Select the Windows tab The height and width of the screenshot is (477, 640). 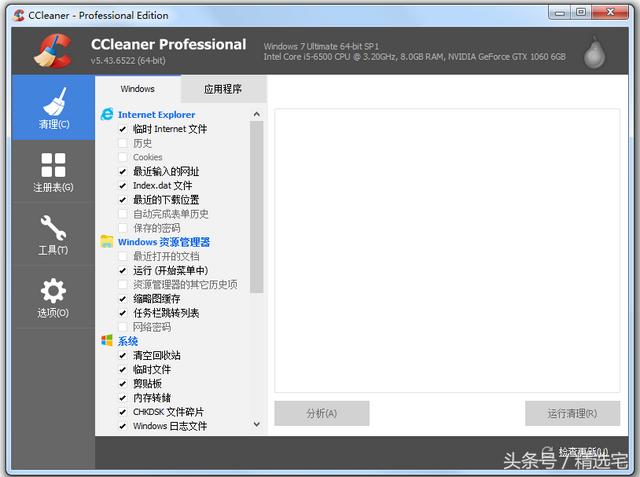[x=138, y=89]
